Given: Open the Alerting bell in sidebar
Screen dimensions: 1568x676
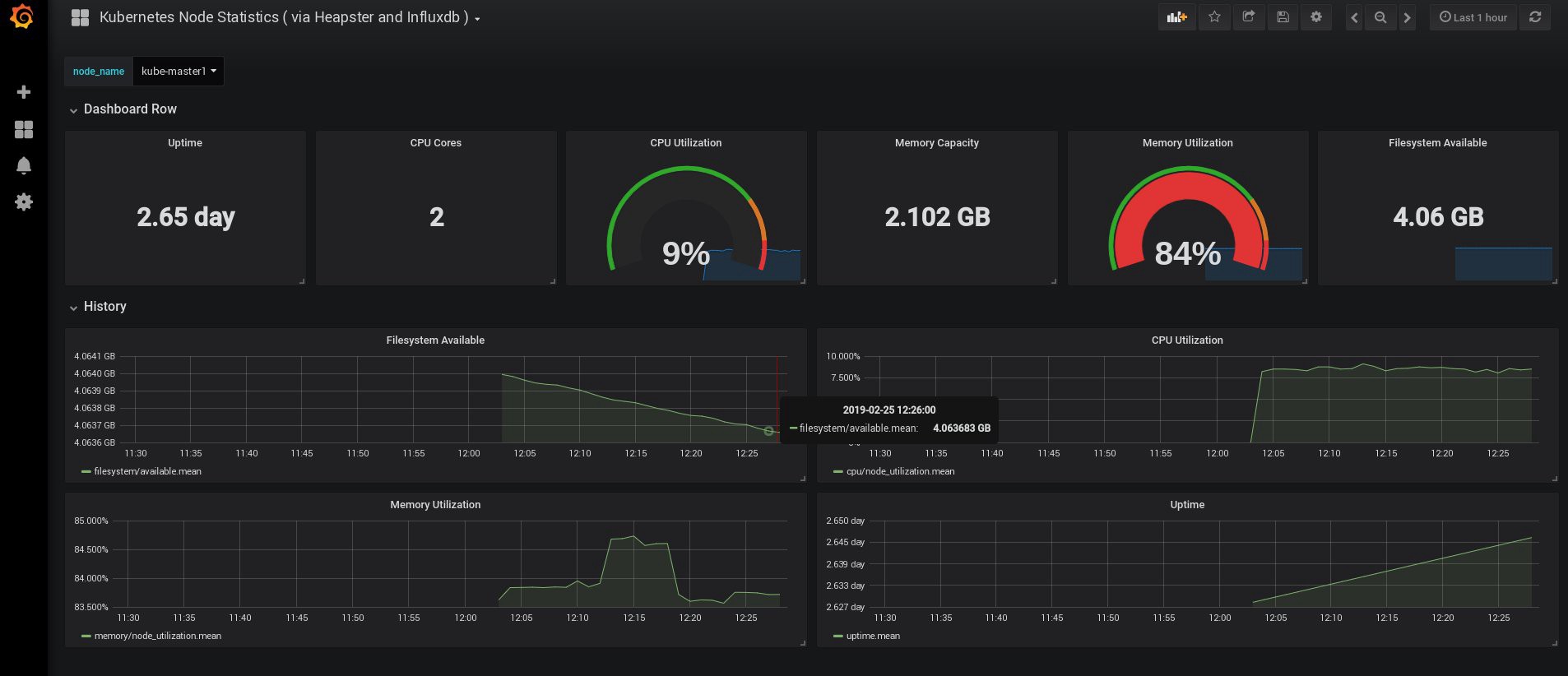Looking at the screenshot, I should [24, 165].
